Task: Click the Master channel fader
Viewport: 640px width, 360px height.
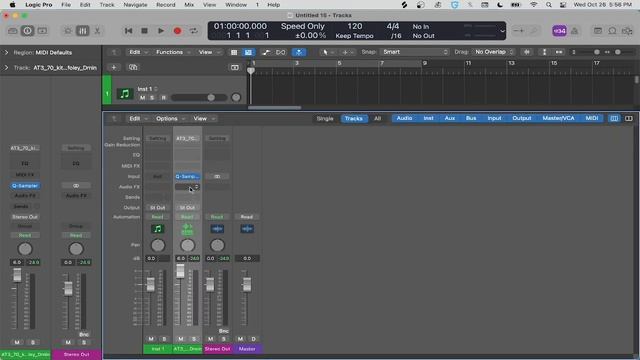Action: pos(247,284)
